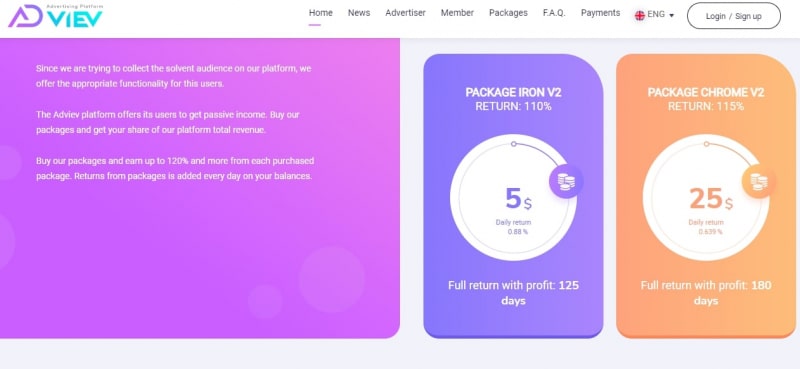The width and height of the screenshot is (800, 369).
Task: Click the progress dot on Chrome V2 circle
Action: [x=706, y=144]
